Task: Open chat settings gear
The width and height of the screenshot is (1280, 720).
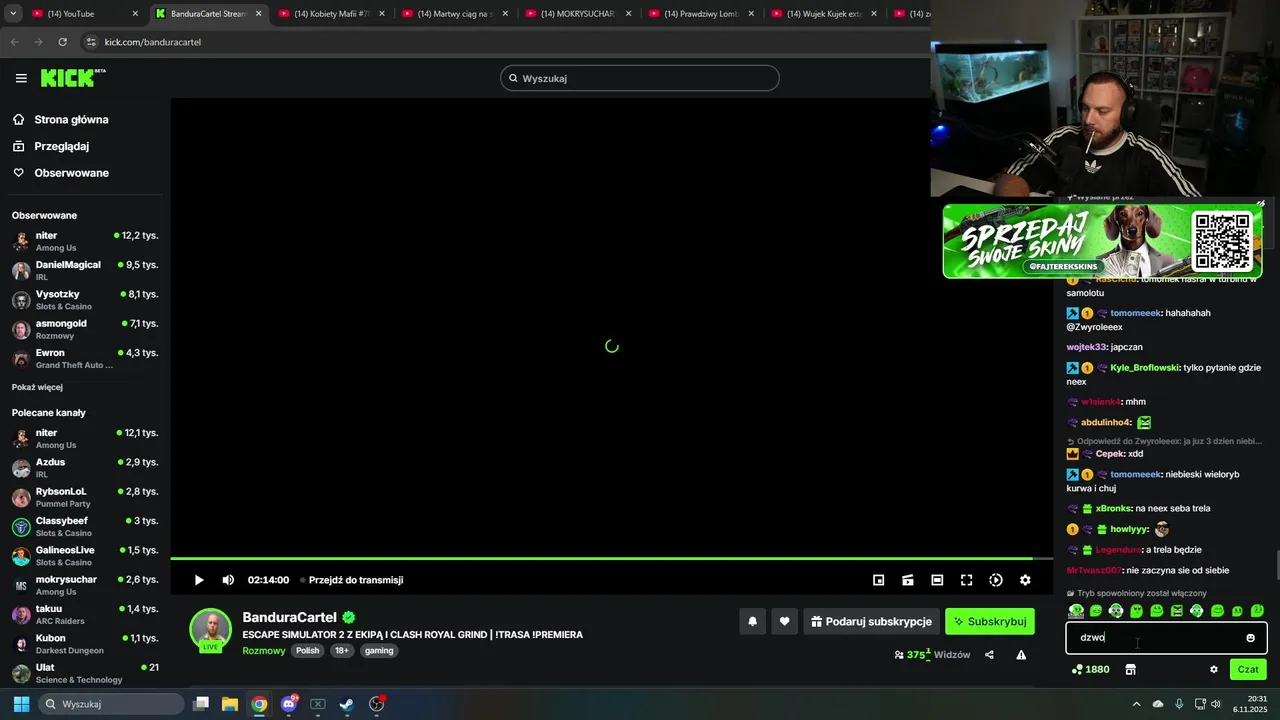Action: click(1214, 669)
